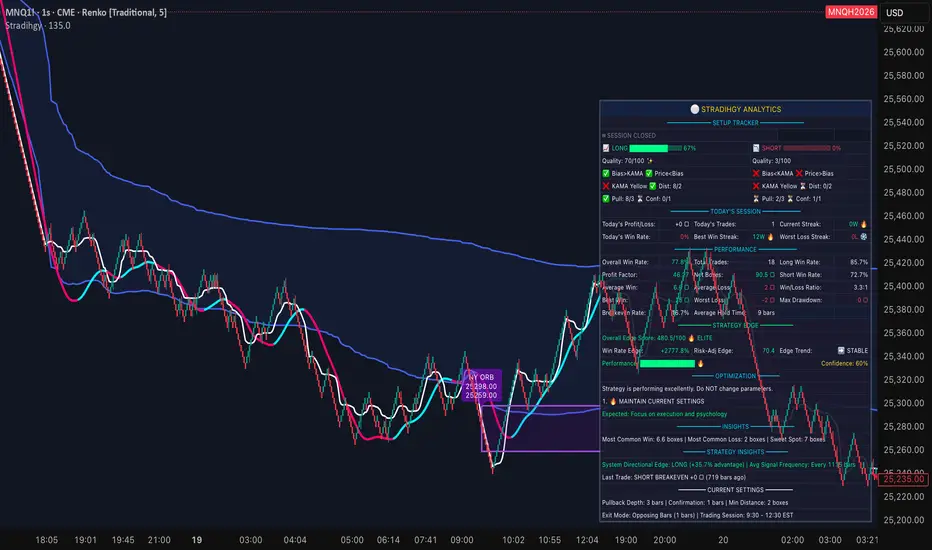Click the STRATEGY EDGE section header
The width and height of the screenshot is (932, 550).
point(735,325)
